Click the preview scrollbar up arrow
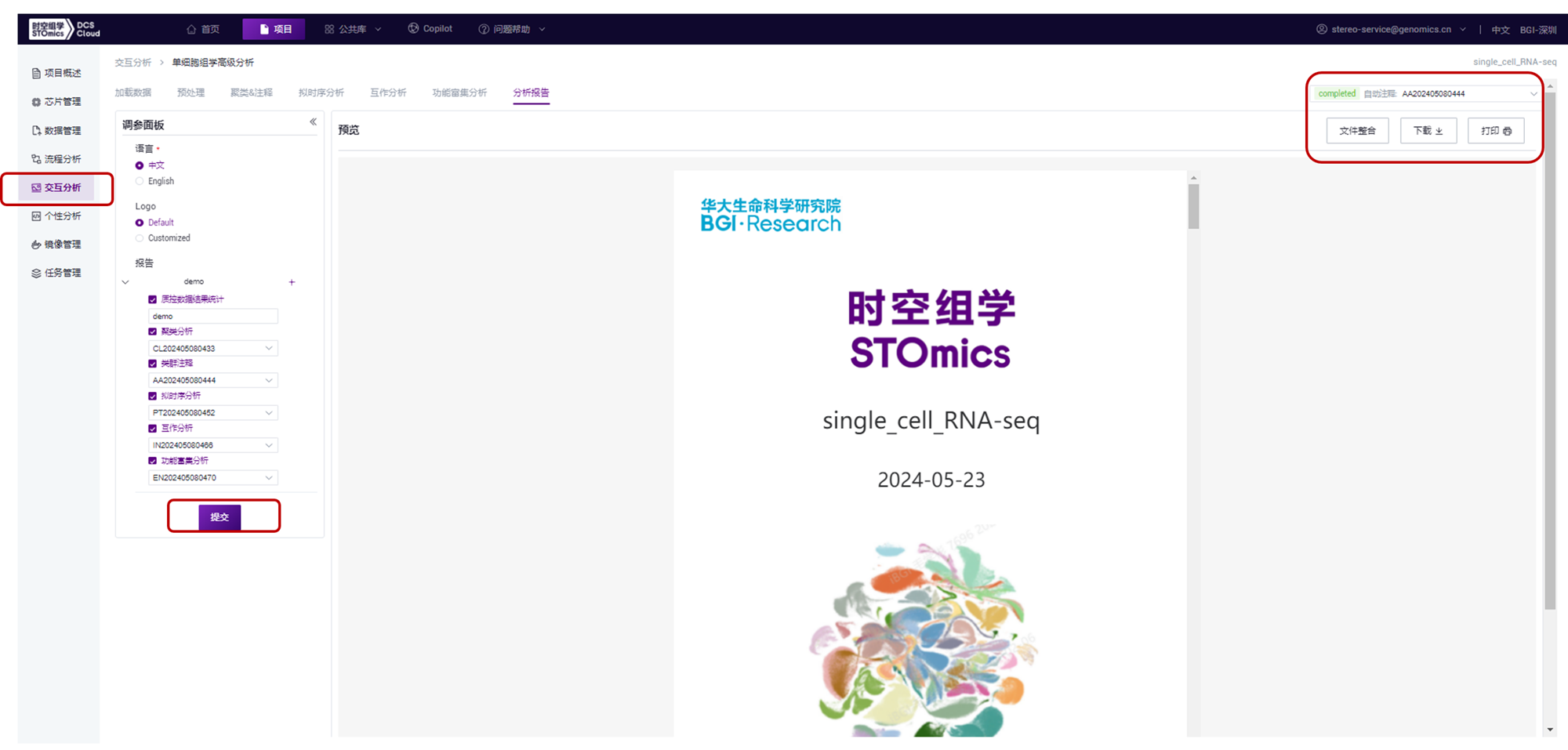Screen dimensions: 1568x750 pyautogui.click(x=1193, y=178)
